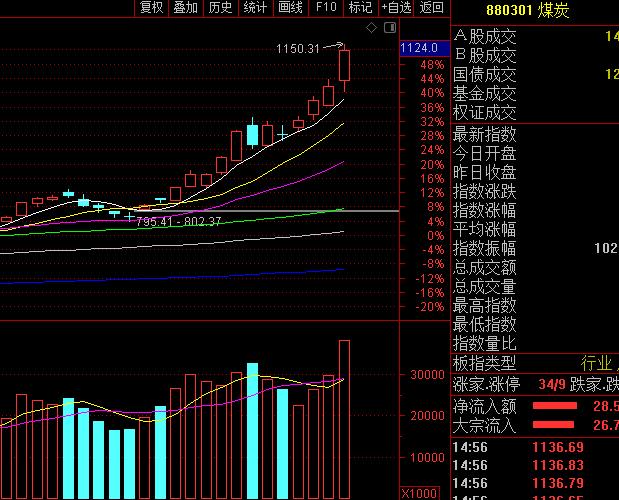
Task: Click the 795.41 - 802.37 range label
Action: point(178,222)
